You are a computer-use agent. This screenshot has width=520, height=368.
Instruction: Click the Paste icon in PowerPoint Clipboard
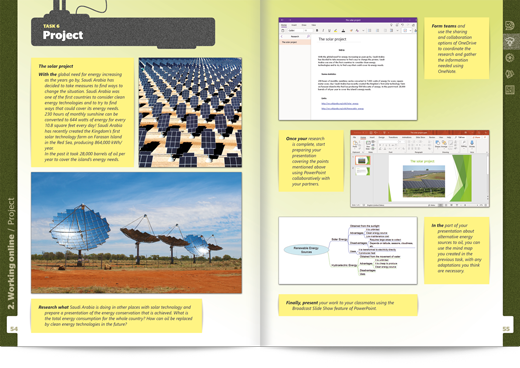tap(355, 144)
